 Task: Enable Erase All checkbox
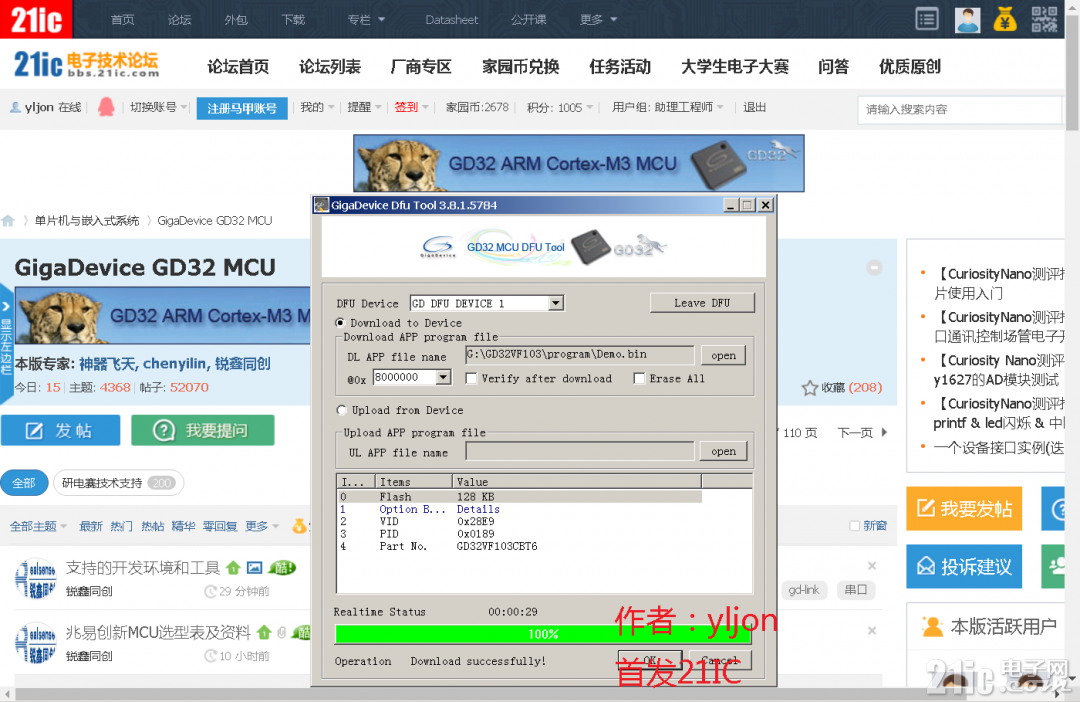click(x=639, y=378)
